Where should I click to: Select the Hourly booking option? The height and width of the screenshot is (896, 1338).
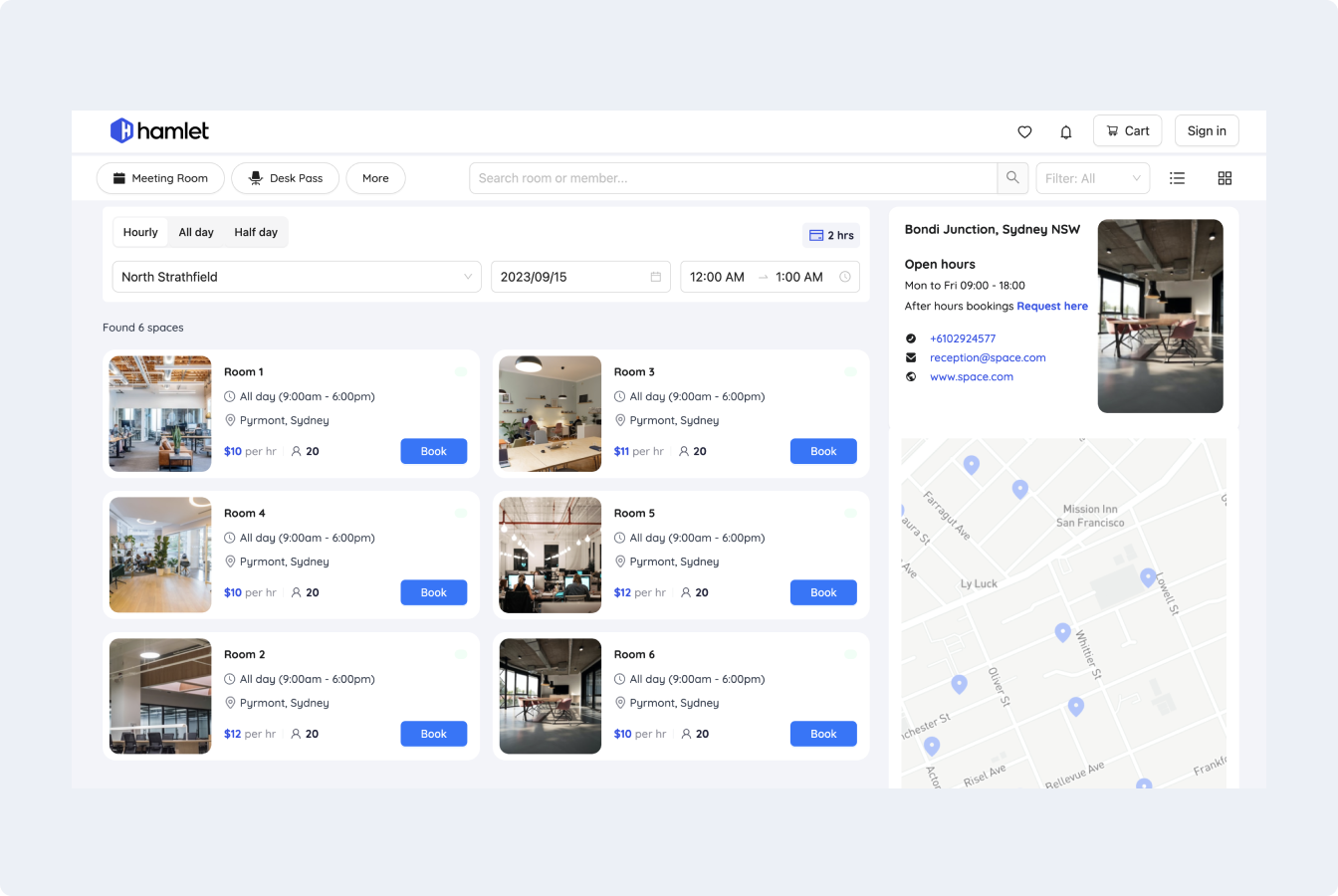pyautogui.click(x=140, y=232)
